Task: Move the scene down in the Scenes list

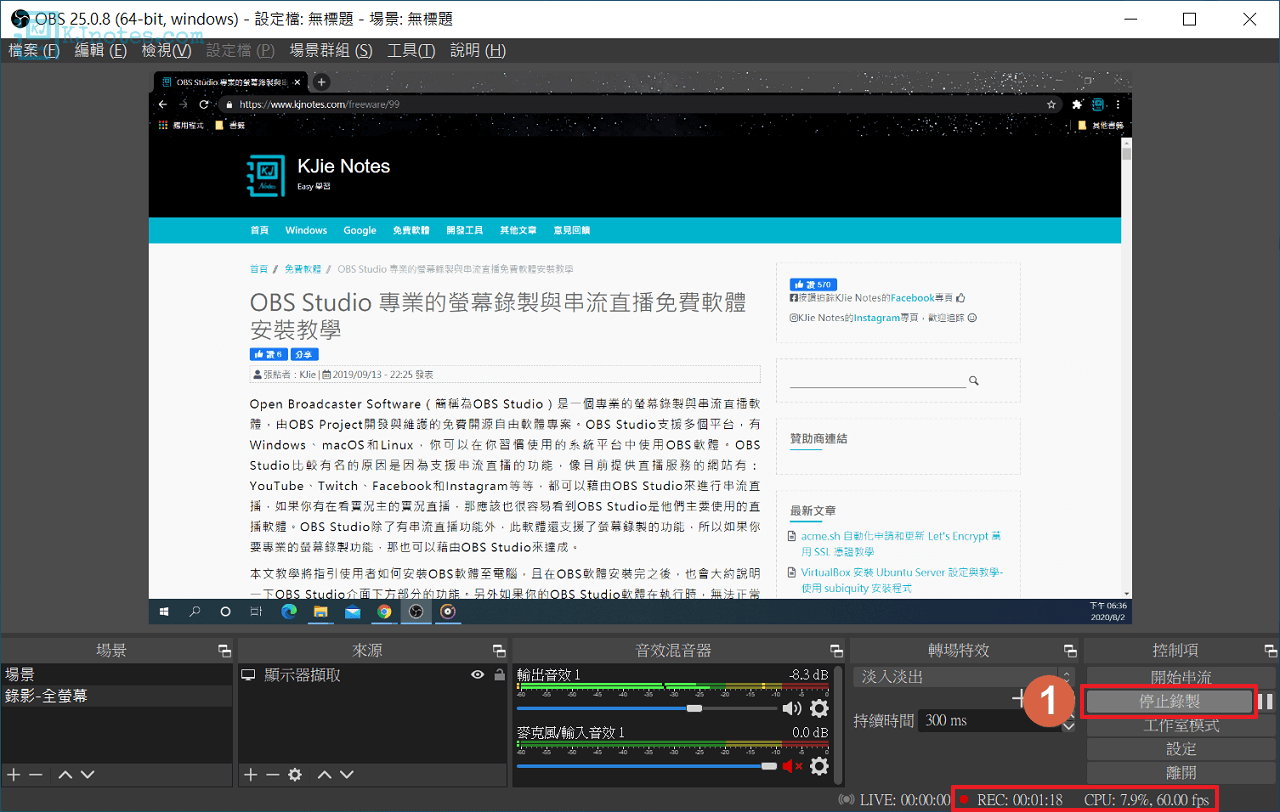Action: tap(87, 775)
